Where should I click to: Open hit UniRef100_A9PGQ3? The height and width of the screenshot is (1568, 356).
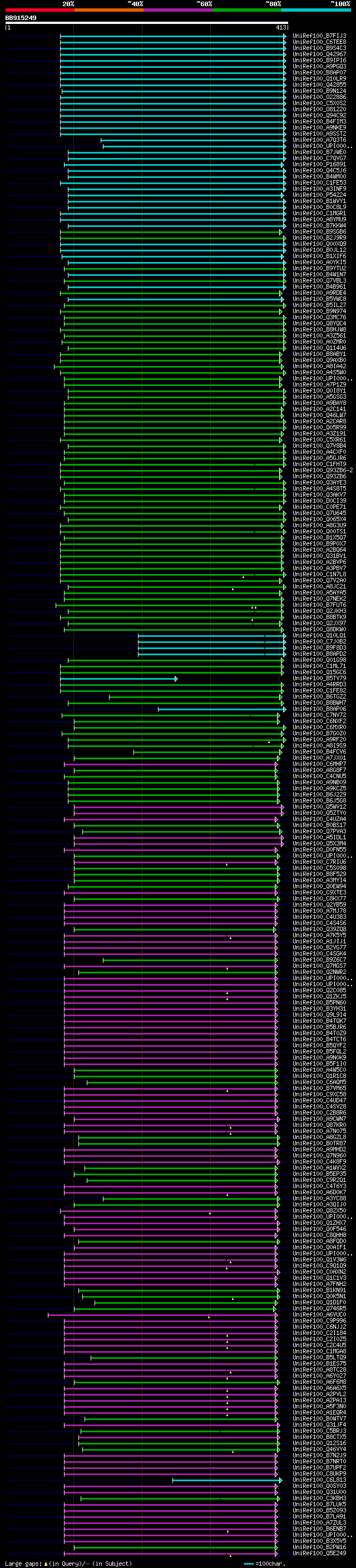click(x=319, y=66)
